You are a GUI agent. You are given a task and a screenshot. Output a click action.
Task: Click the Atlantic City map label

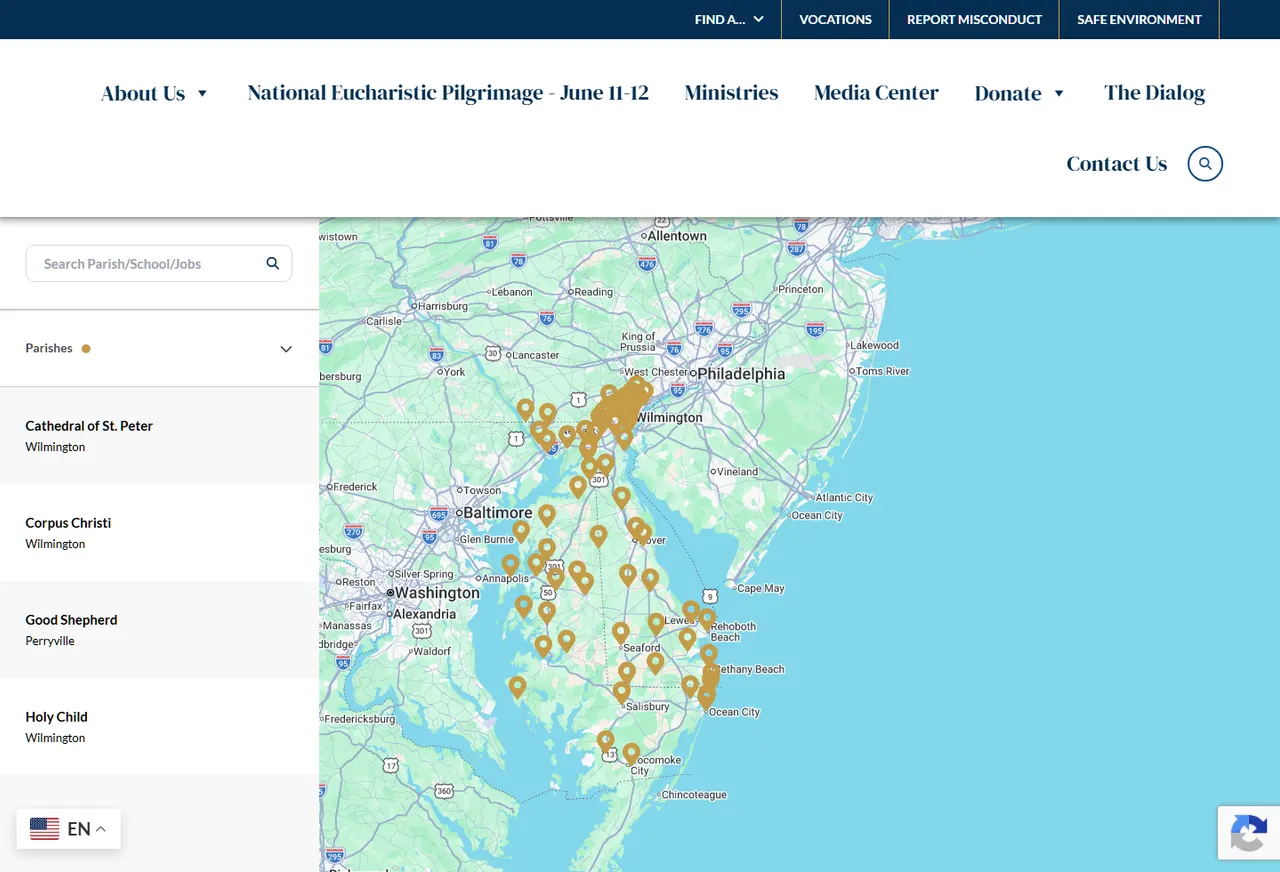click(844, 497)
